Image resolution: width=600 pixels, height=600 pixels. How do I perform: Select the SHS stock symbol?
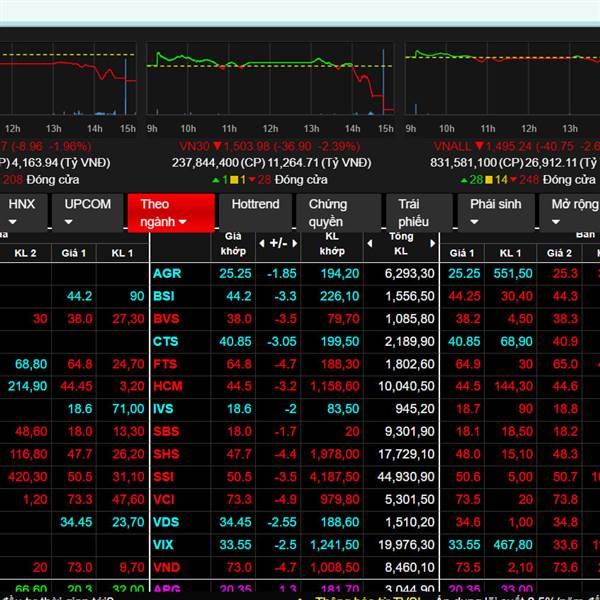(166, 454)
